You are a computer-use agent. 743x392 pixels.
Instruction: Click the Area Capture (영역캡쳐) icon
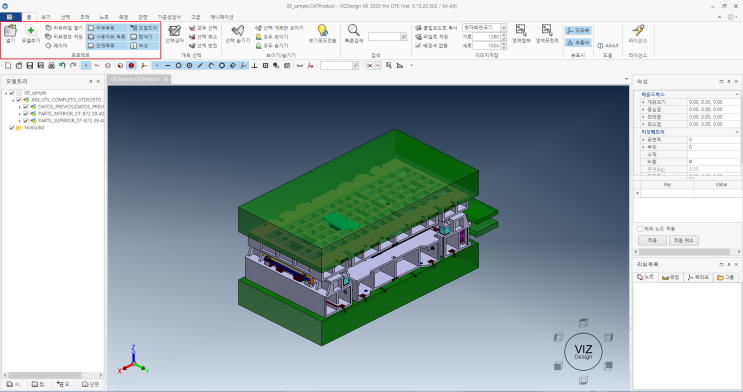521,30
